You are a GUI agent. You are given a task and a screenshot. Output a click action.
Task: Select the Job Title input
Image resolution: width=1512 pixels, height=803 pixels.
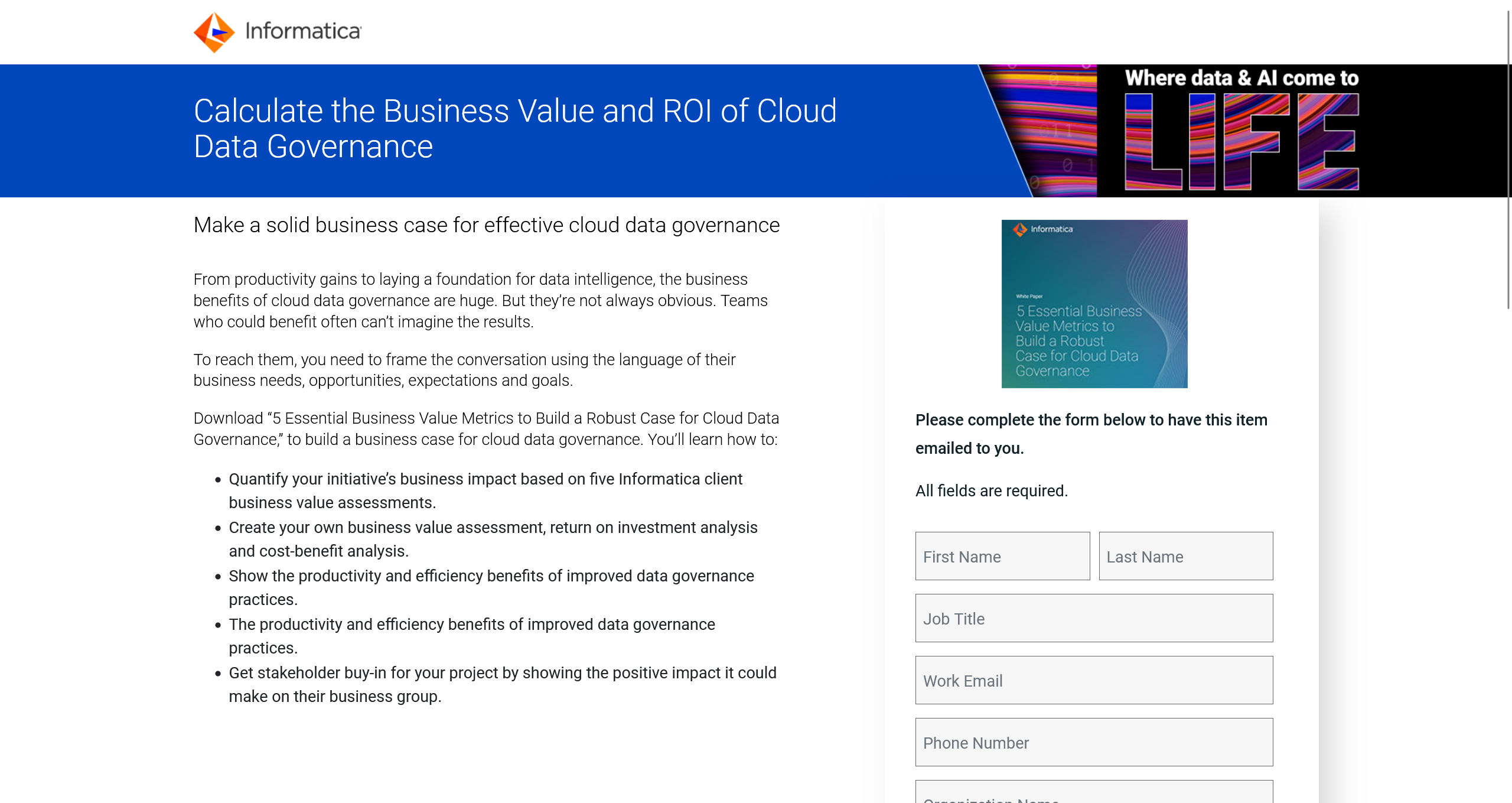pos(1094,618)
